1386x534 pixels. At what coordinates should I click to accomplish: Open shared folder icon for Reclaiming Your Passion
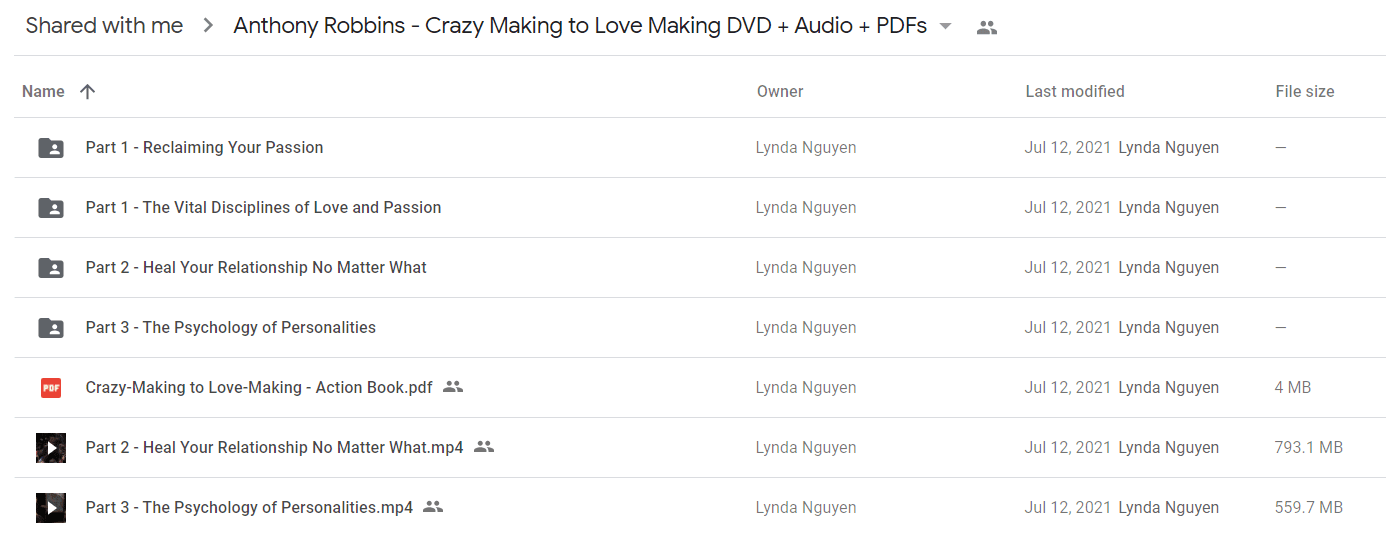tap(51, 148)
